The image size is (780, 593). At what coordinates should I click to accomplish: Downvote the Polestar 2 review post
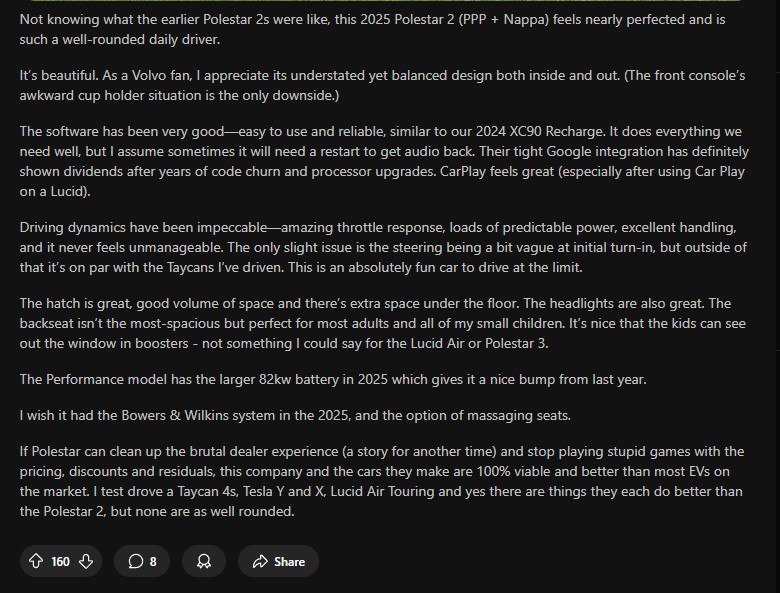86,561
